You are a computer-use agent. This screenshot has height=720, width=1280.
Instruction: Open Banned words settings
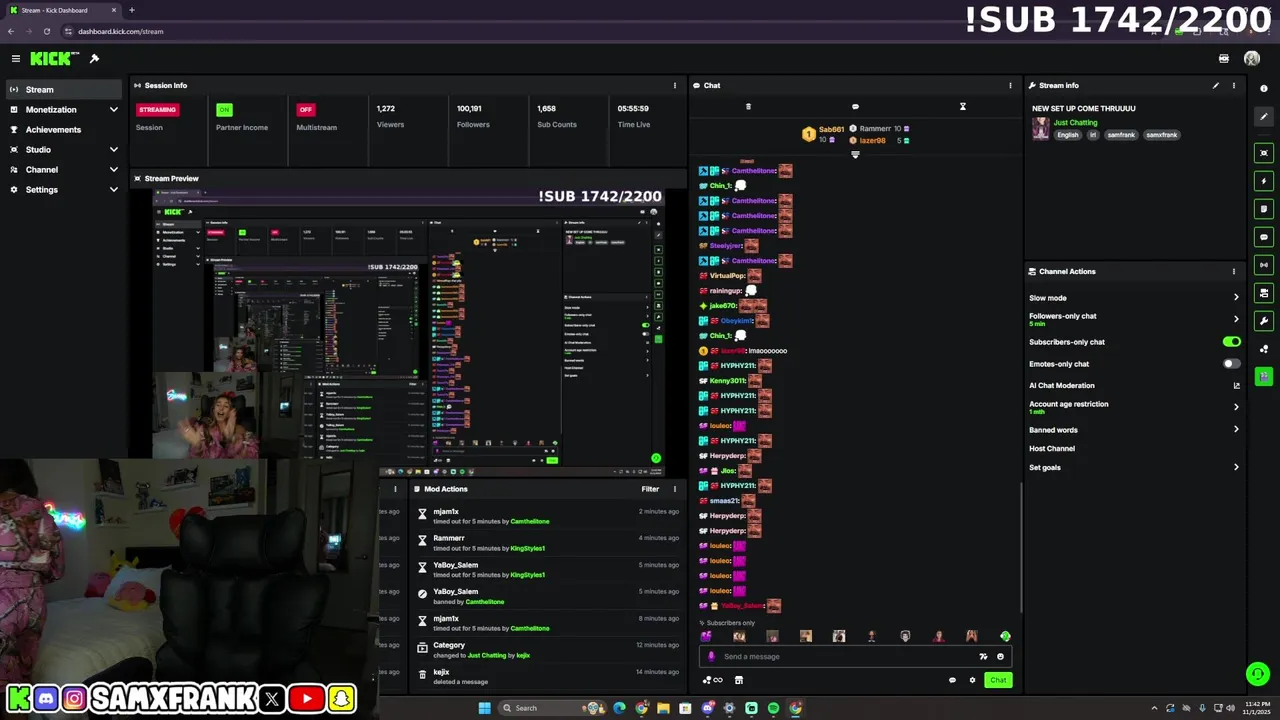point(1134,429)
